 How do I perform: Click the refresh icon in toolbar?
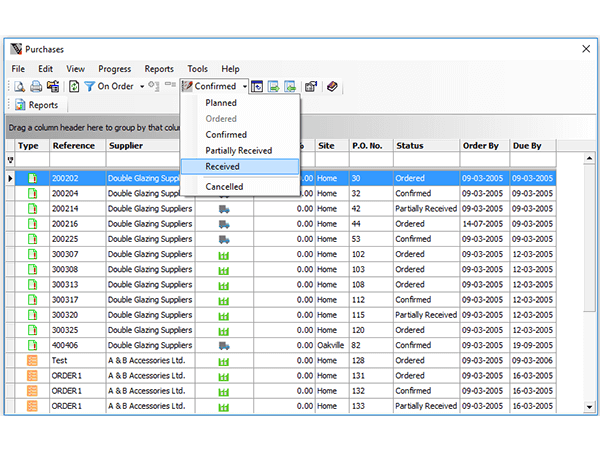[x=73, y=87]
